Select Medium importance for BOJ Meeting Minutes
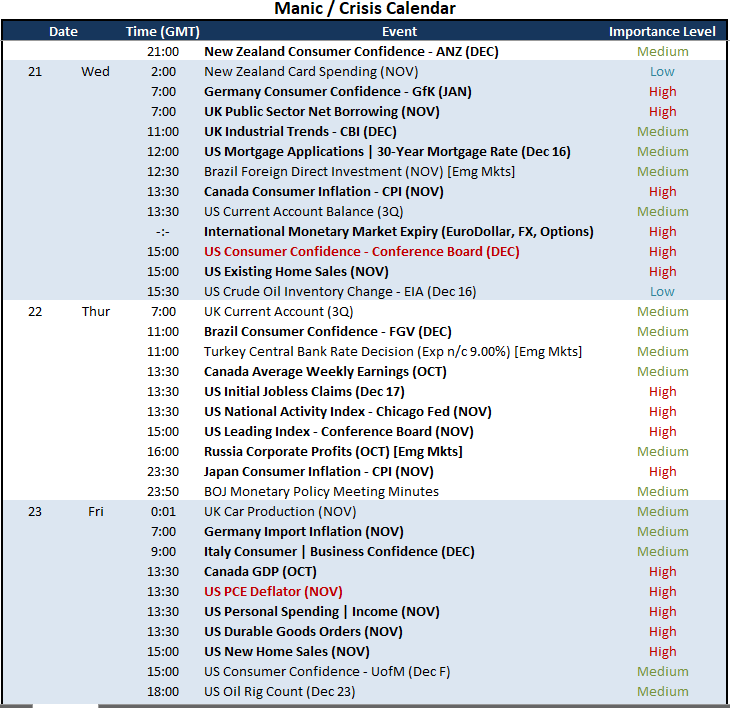Viewport: 730px width, 708px height. coord(662,492)
